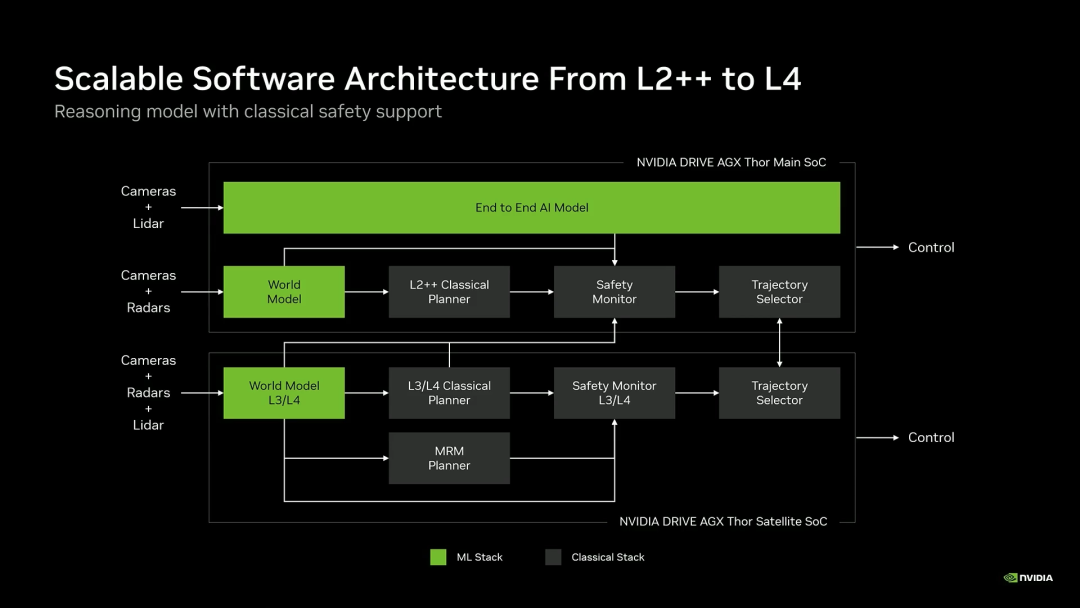Select the upper Control output label
The height and width of the screenshot is (608, 1080).
click(930, 247)
